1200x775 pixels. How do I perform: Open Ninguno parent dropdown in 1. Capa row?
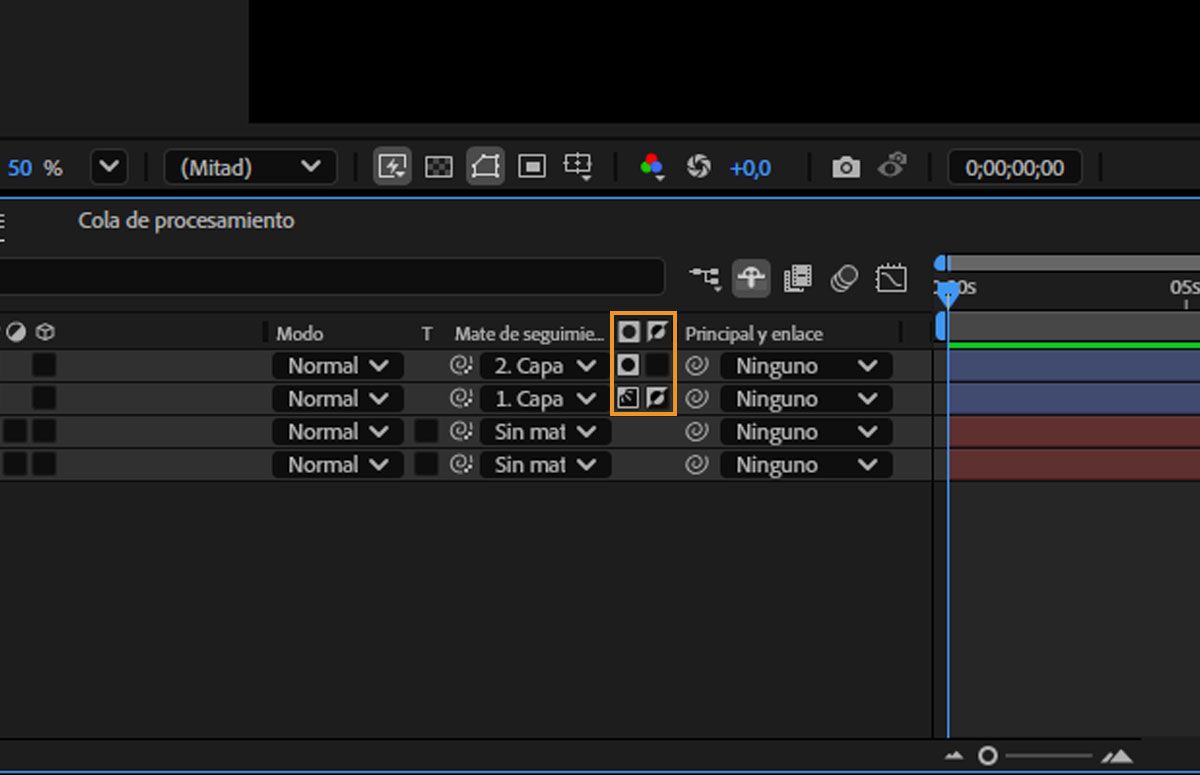coord(806,399)
